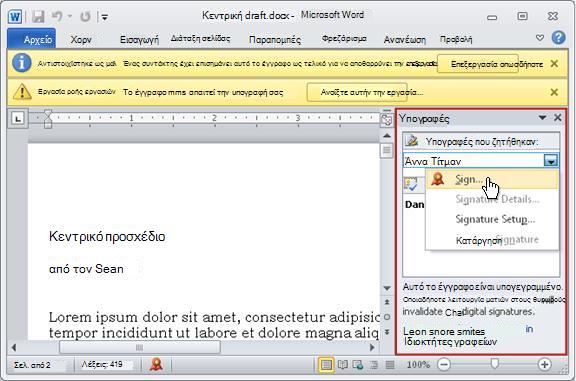
Task: Open the Αρχείο tab
Action: pos(32,39)
